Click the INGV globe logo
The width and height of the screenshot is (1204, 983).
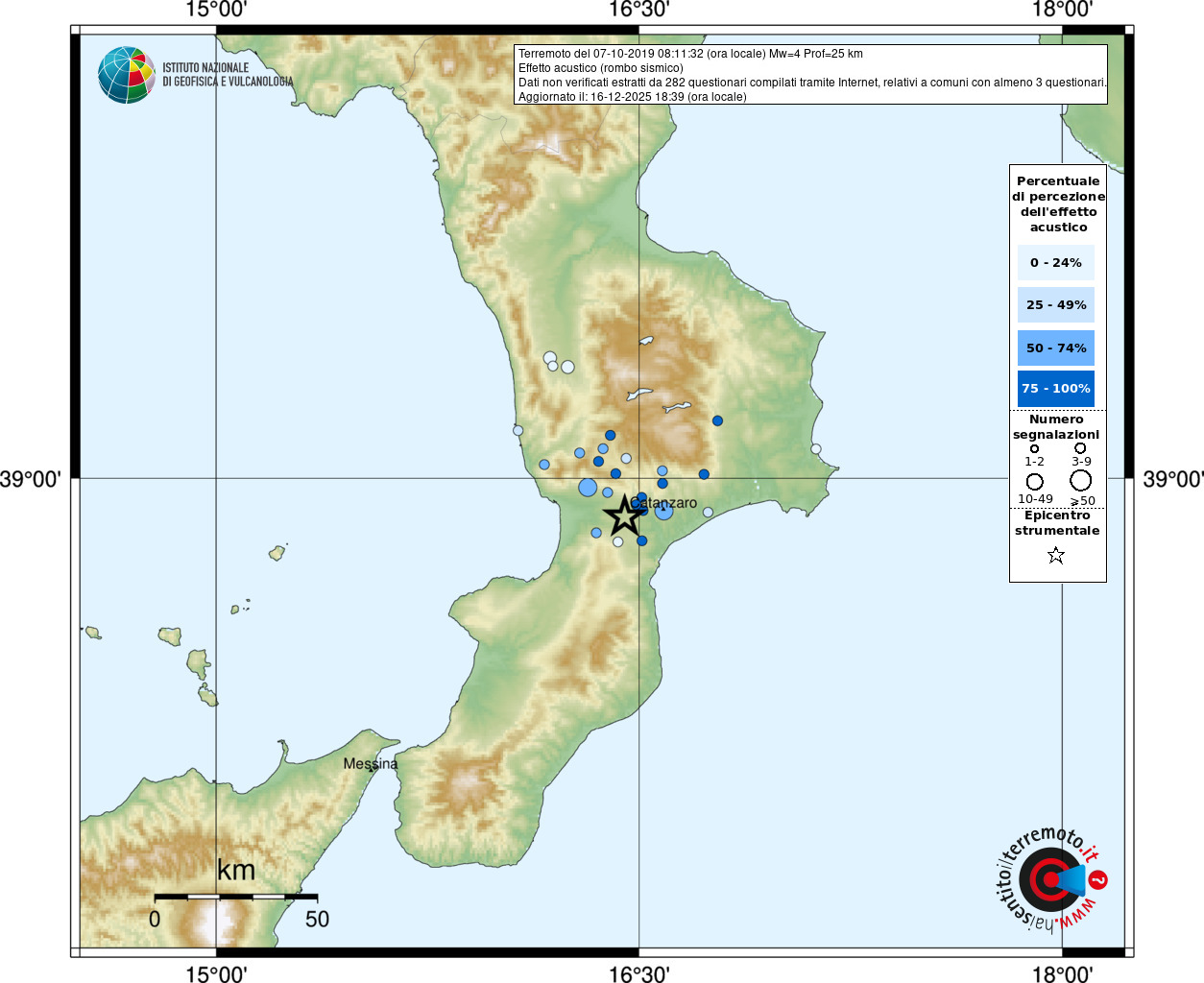tap(127, 75)
